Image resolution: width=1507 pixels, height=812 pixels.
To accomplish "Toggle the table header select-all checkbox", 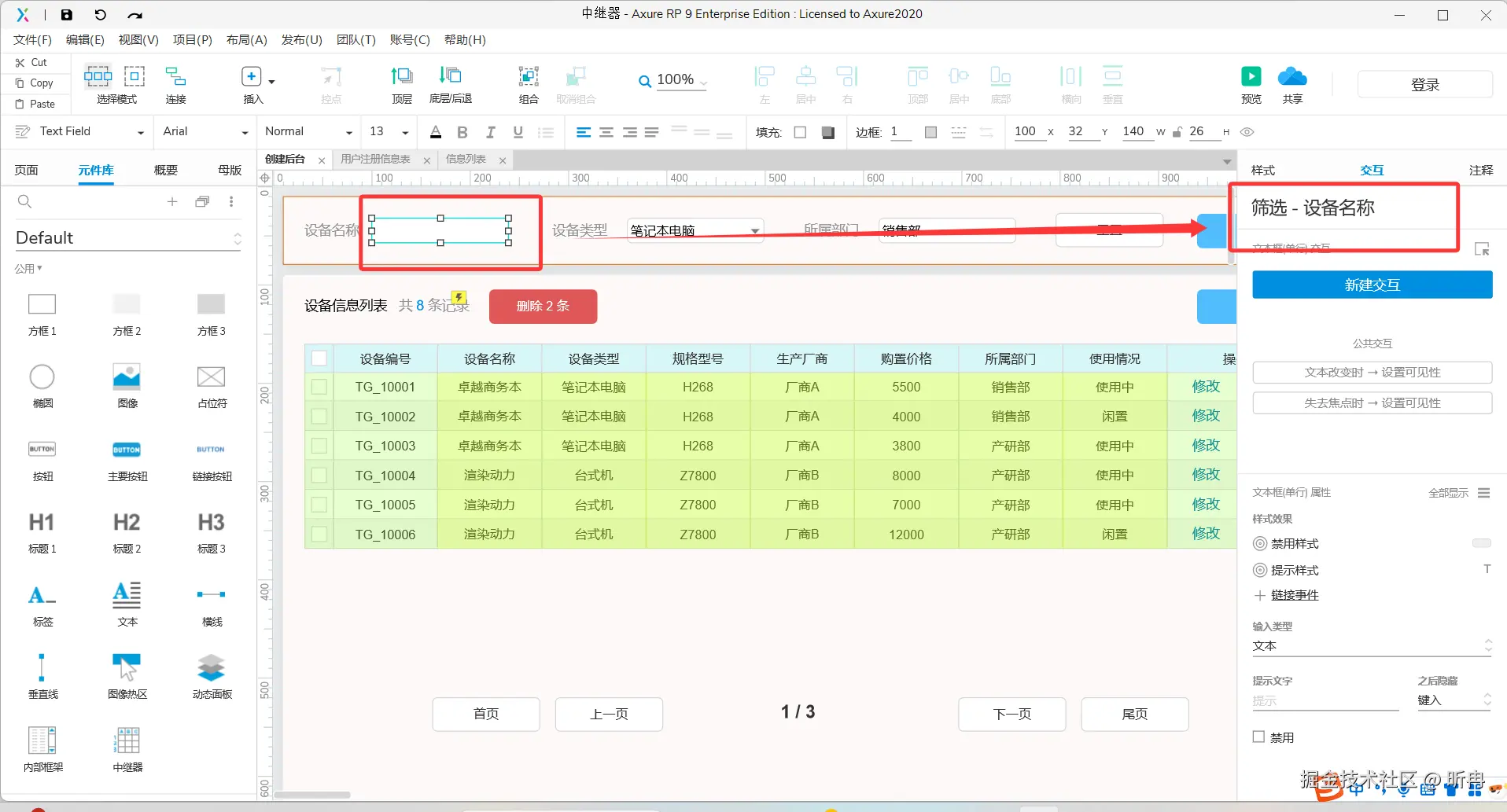I will [319, 358].
